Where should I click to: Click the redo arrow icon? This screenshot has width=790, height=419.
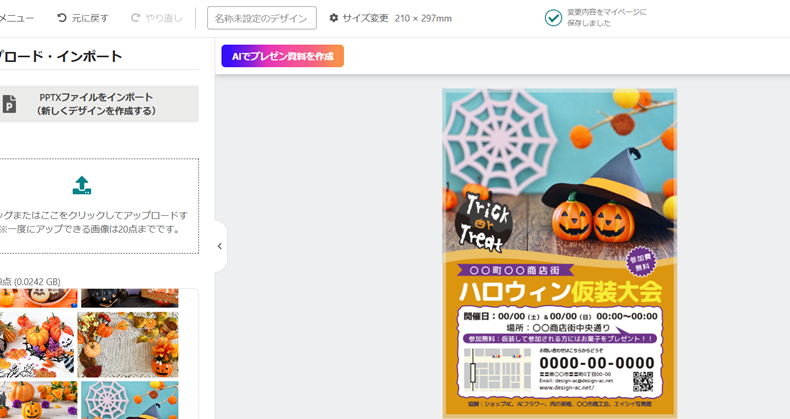(x=135, y=18)
